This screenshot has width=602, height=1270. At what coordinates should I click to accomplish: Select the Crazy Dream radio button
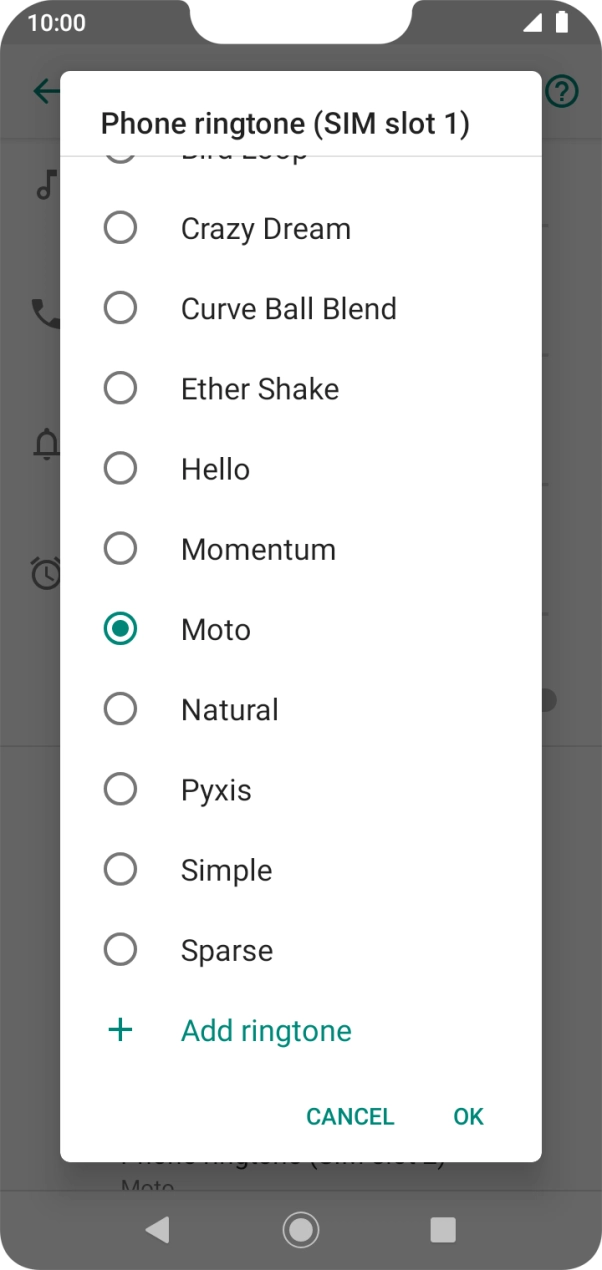(x=120, y=228)
